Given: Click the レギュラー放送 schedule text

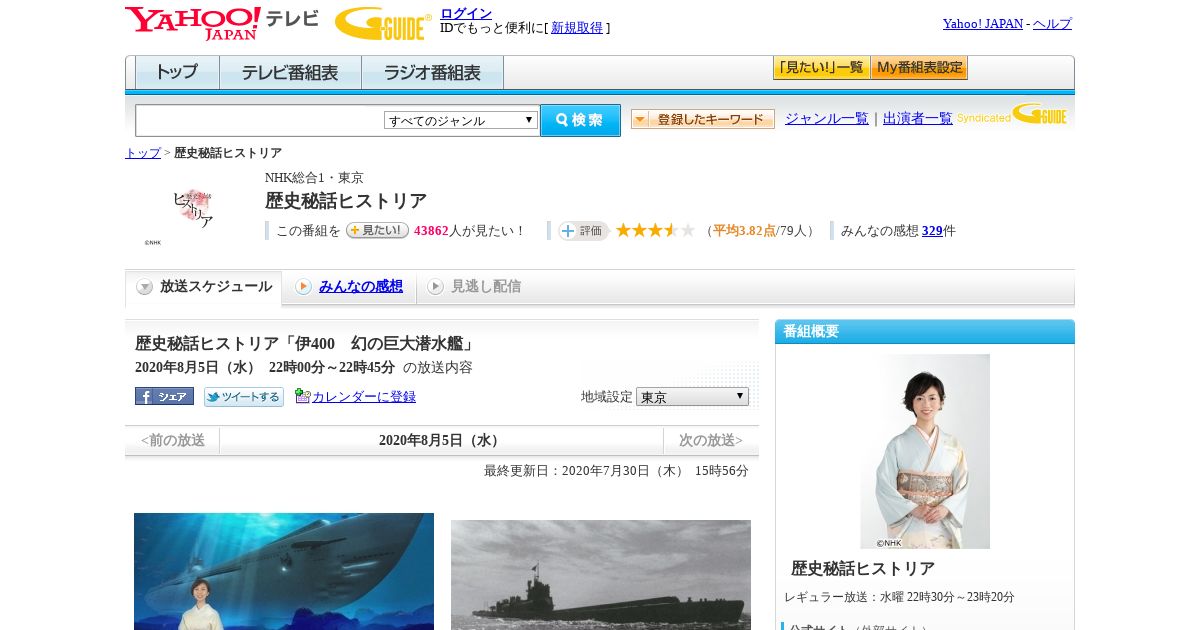Looking at the screenshot, I should [x=899, y=597].
